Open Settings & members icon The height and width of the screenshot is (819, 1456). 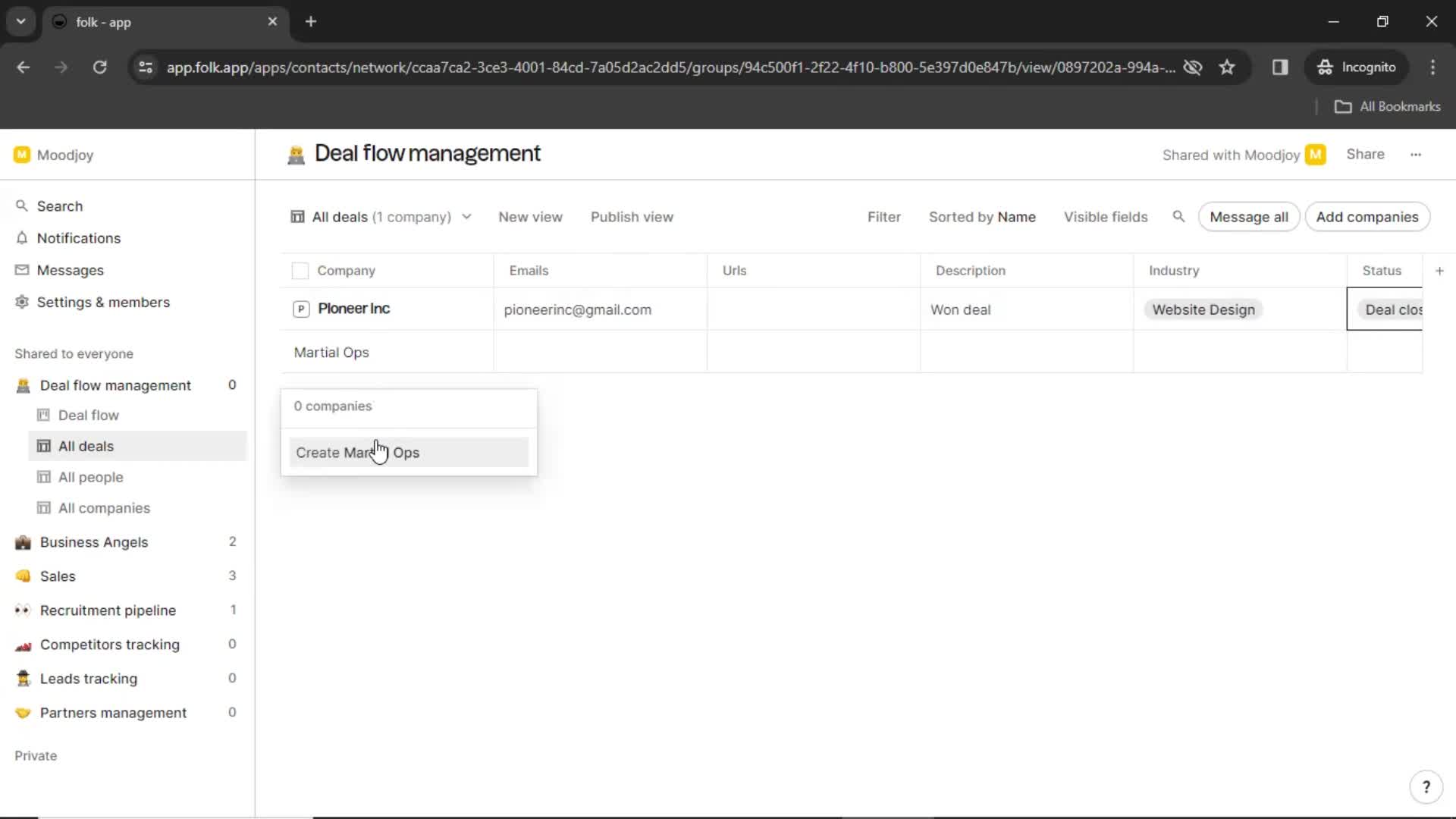coord(22,302)
